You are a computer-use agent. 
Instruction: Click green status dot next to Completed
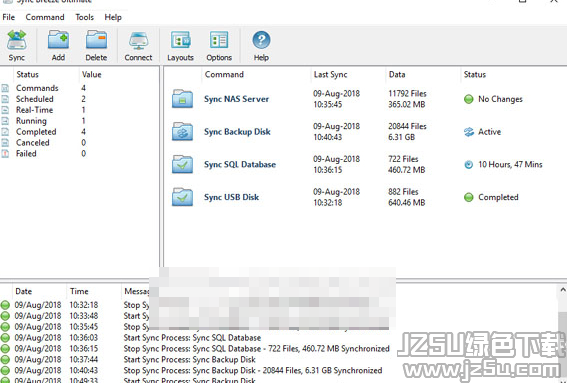point(469,197)
